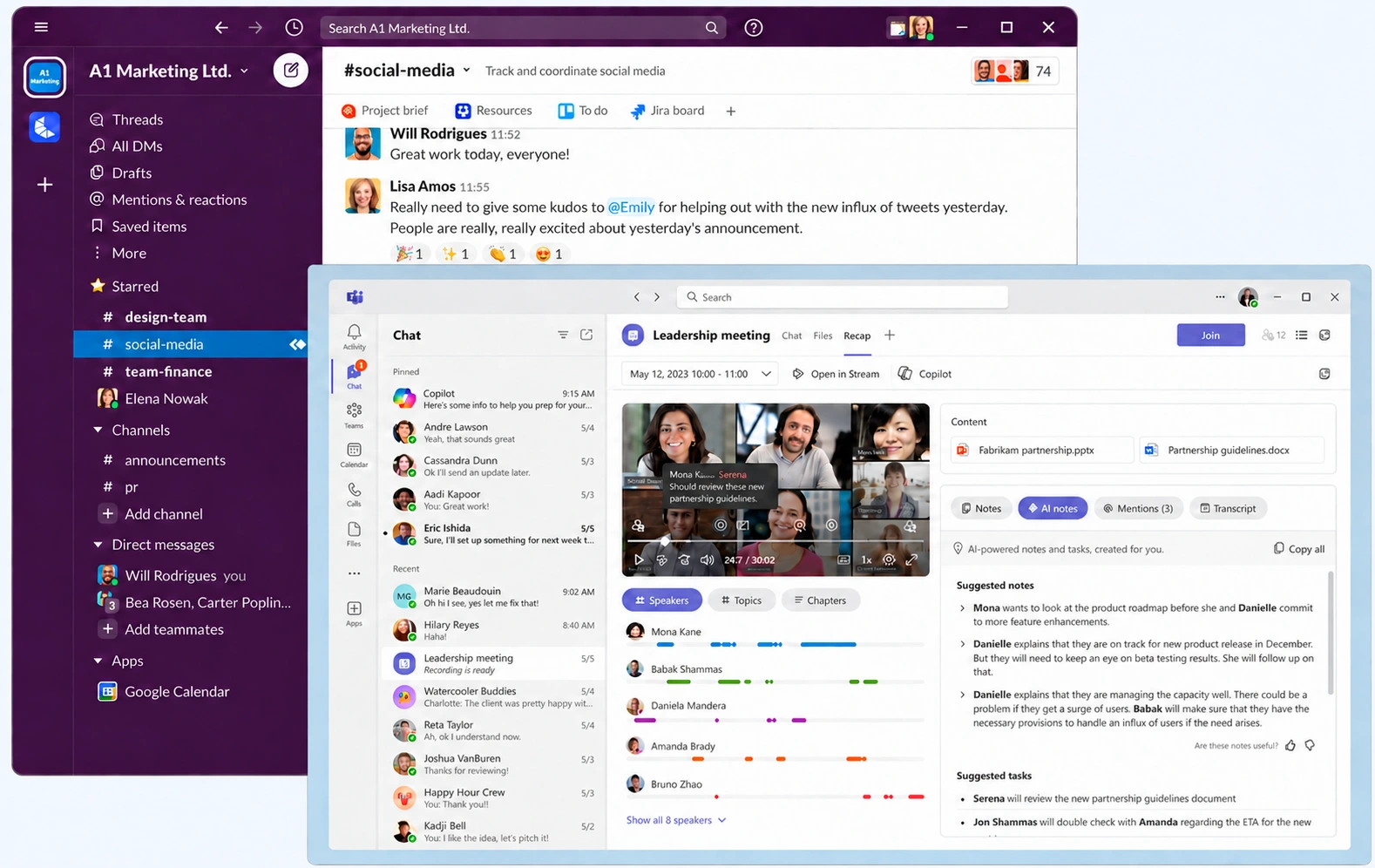Screen dimensions: 1375x868
Task: Open Mentions & reactions
Action: coord(168,200)
